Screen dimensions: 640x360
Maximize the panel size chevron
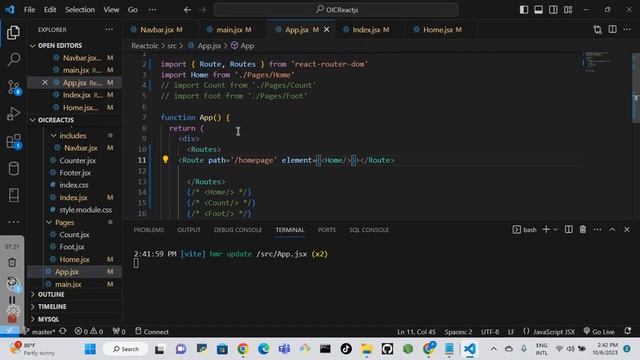pyautogui.click(x=612, y=229)
